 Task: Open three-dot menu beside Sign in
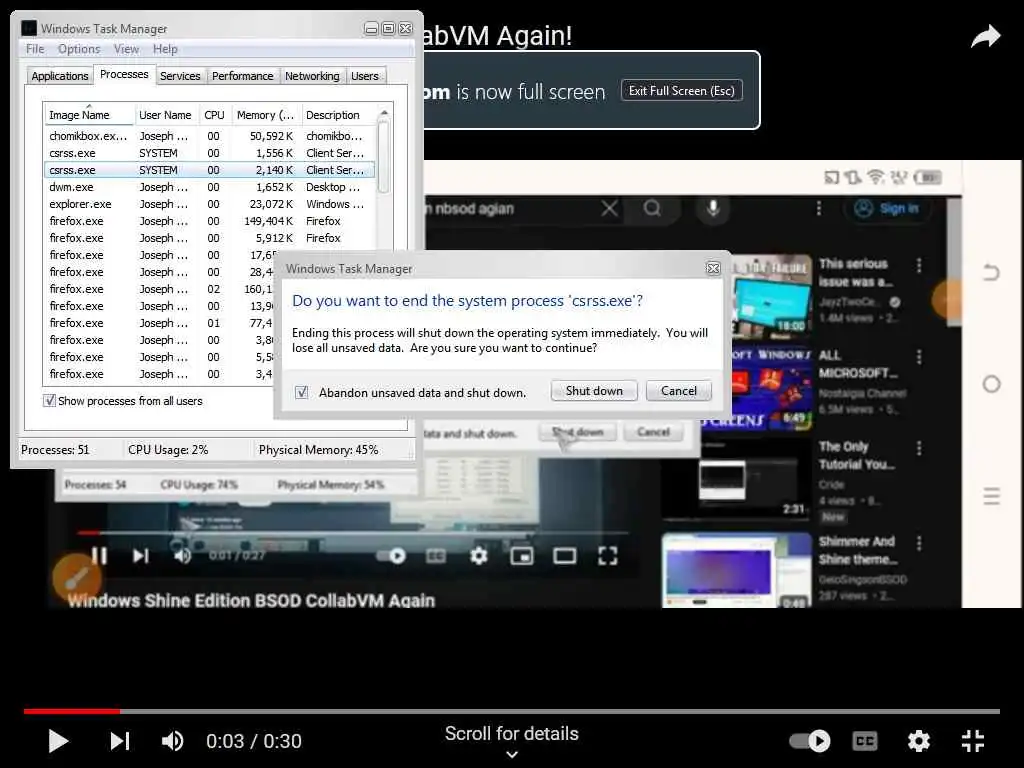pos(819,208)
